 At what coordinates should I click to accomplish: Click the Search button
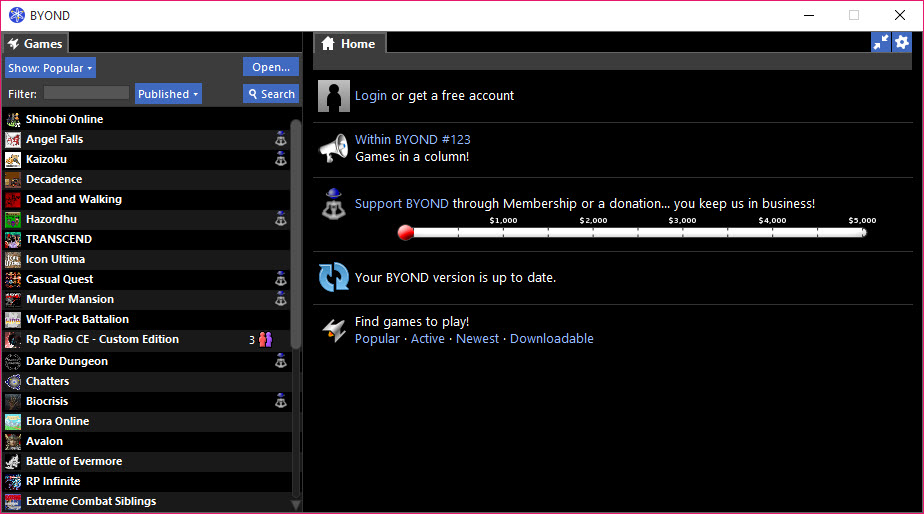point(271,94)
